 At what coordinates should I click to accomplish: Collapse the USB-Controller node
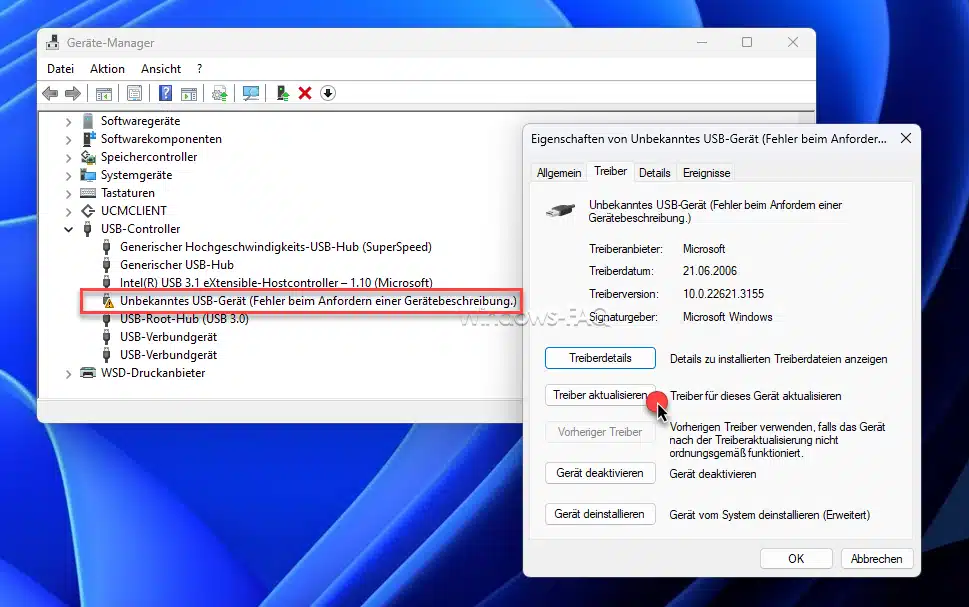coord(68,229)
